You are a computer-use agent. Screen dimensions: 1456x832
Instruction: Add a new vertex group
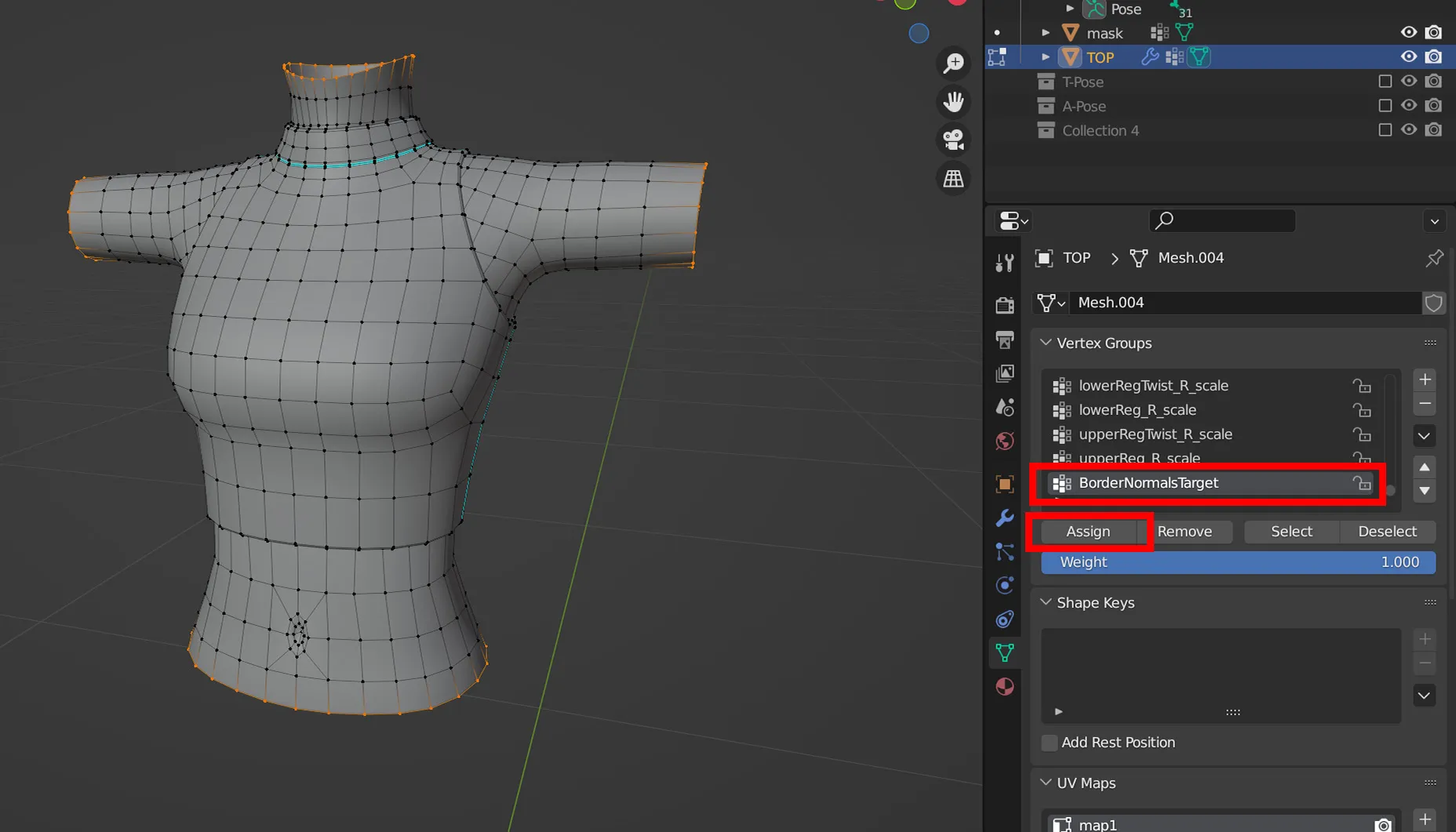tap(1425, 380)
